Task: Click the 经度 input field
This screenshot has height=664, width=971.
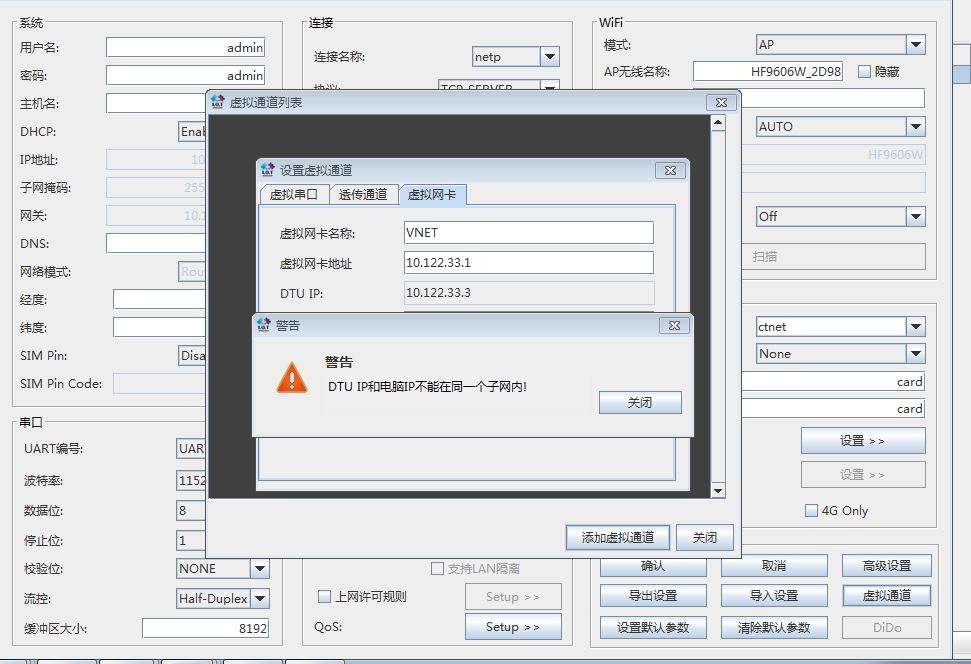Action: [x=159, y=299]
